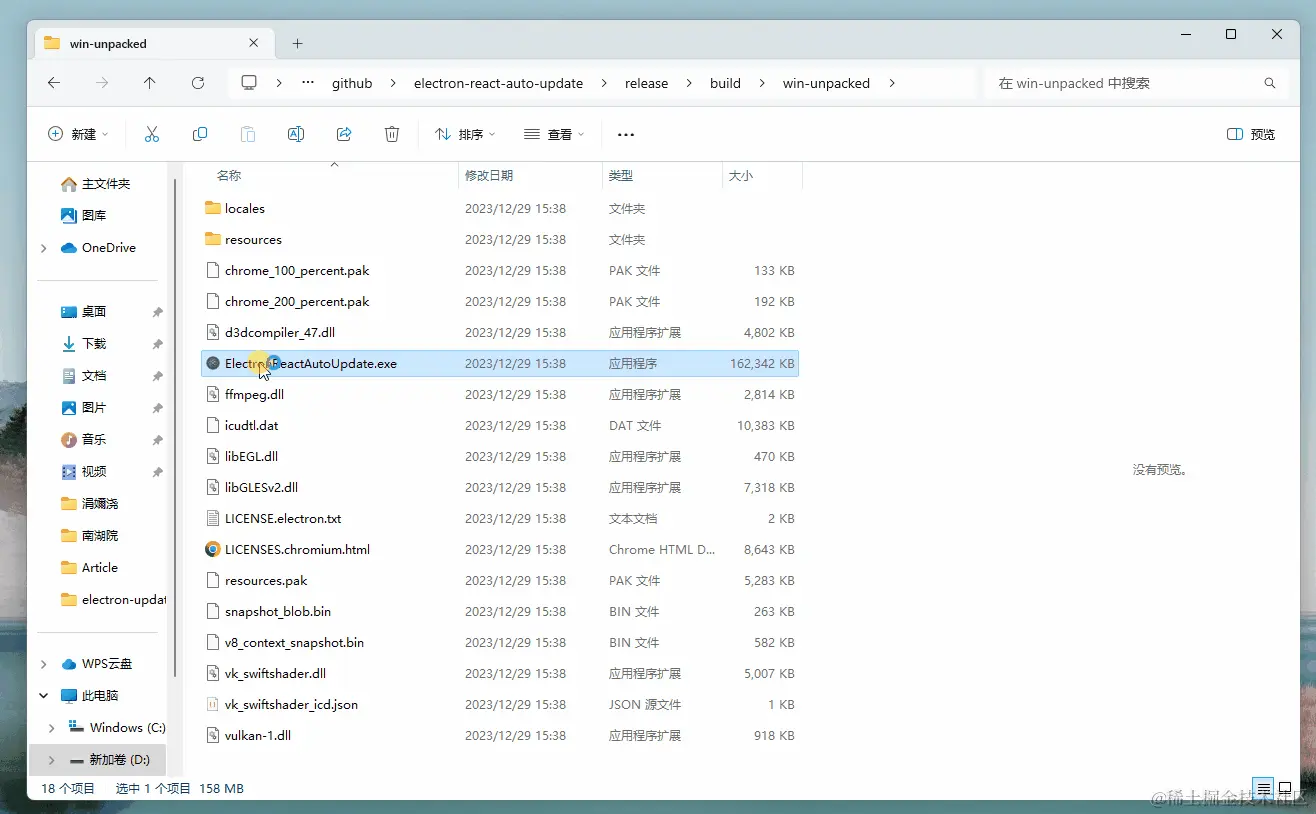Screen dimensions: 1316x814
Task: Switch to large icons view in status bar
Action: 1287,788
